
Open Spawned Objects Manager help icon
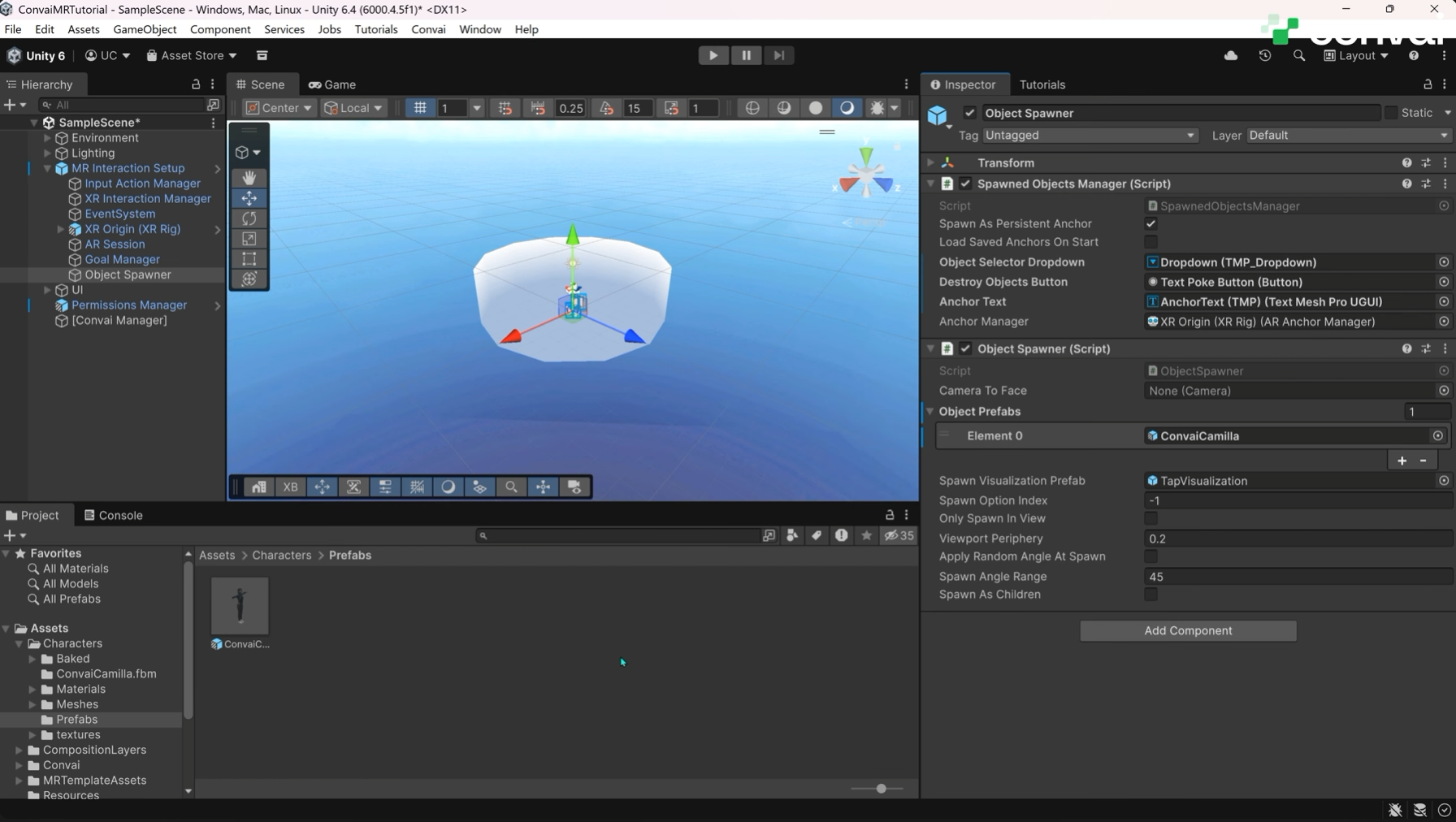coord(1406,184)
